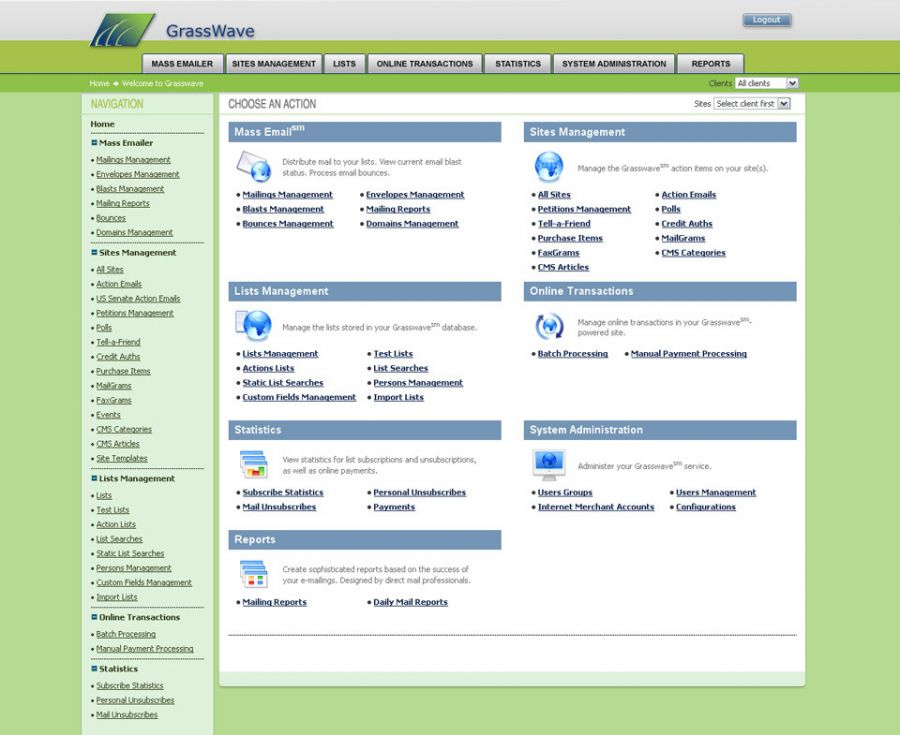This screenshot has height=735, width=900.
Task: Collapse the Sites Management navigation section
Action: pos(94,252)
